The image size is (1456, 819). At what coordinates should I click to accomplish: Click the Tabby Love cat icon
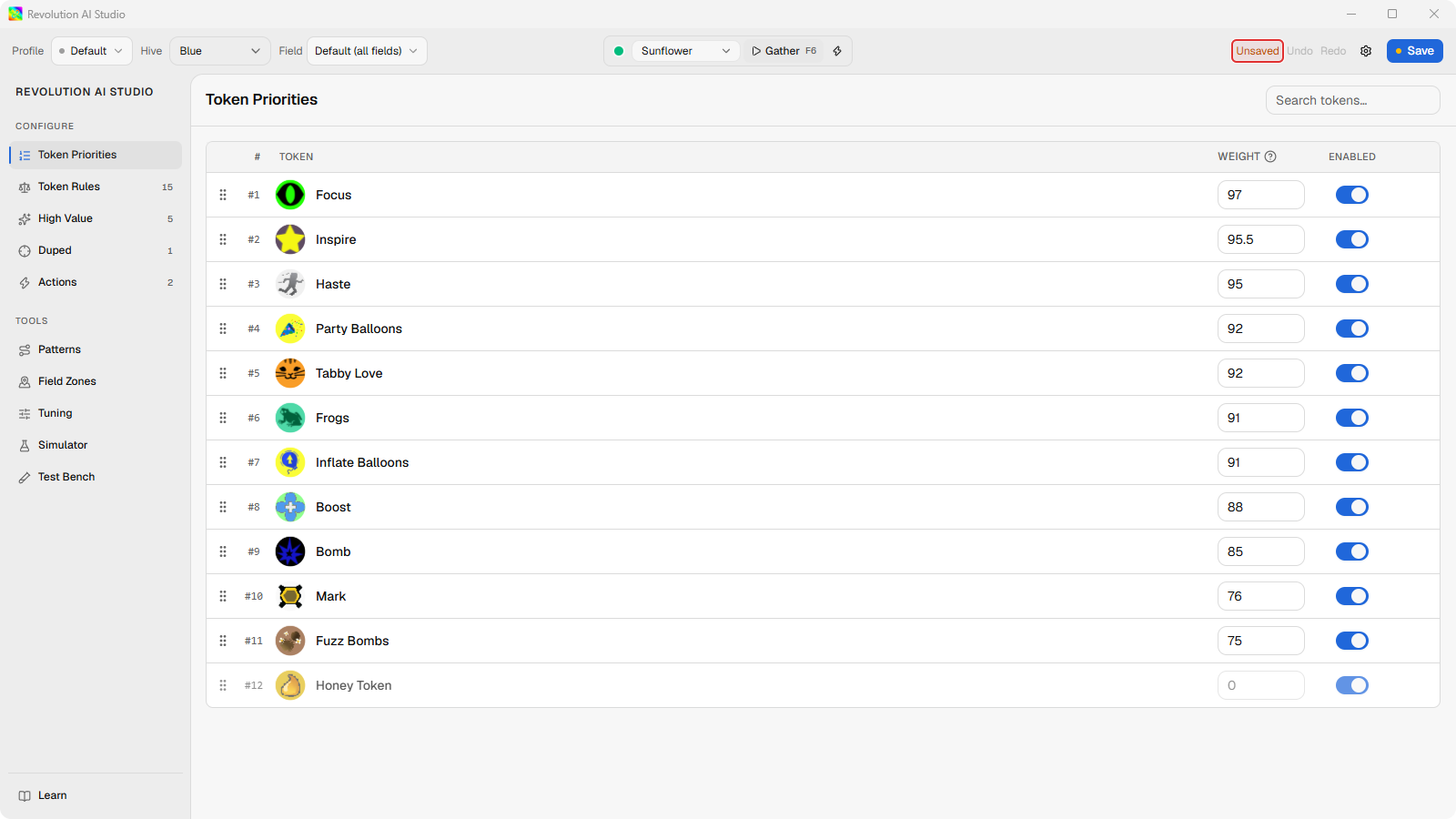click(x=290, y=373)
